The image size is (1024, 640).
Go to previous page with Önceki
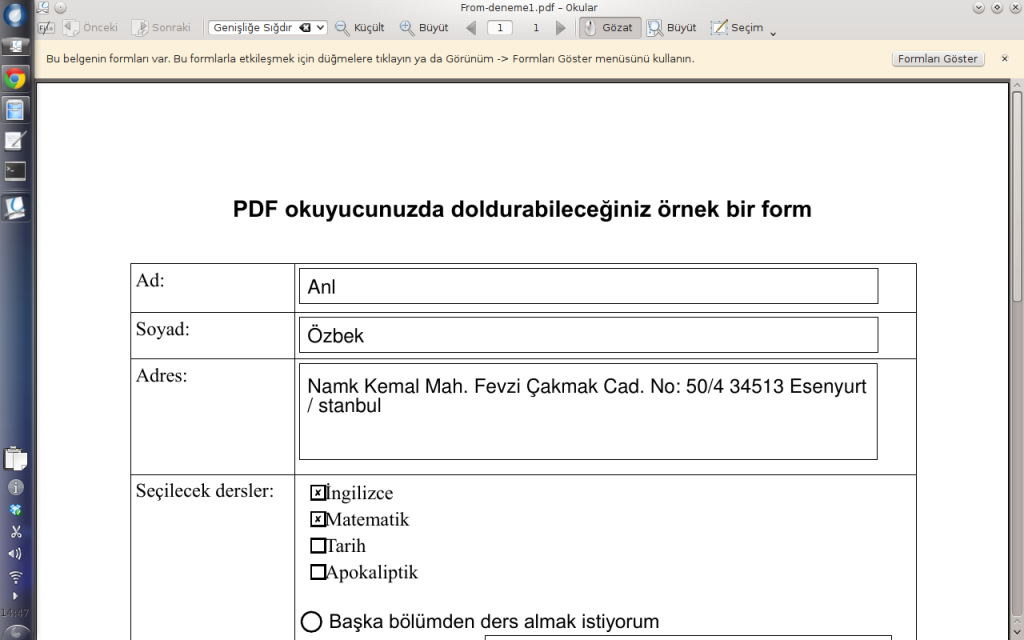click(91, 27)
